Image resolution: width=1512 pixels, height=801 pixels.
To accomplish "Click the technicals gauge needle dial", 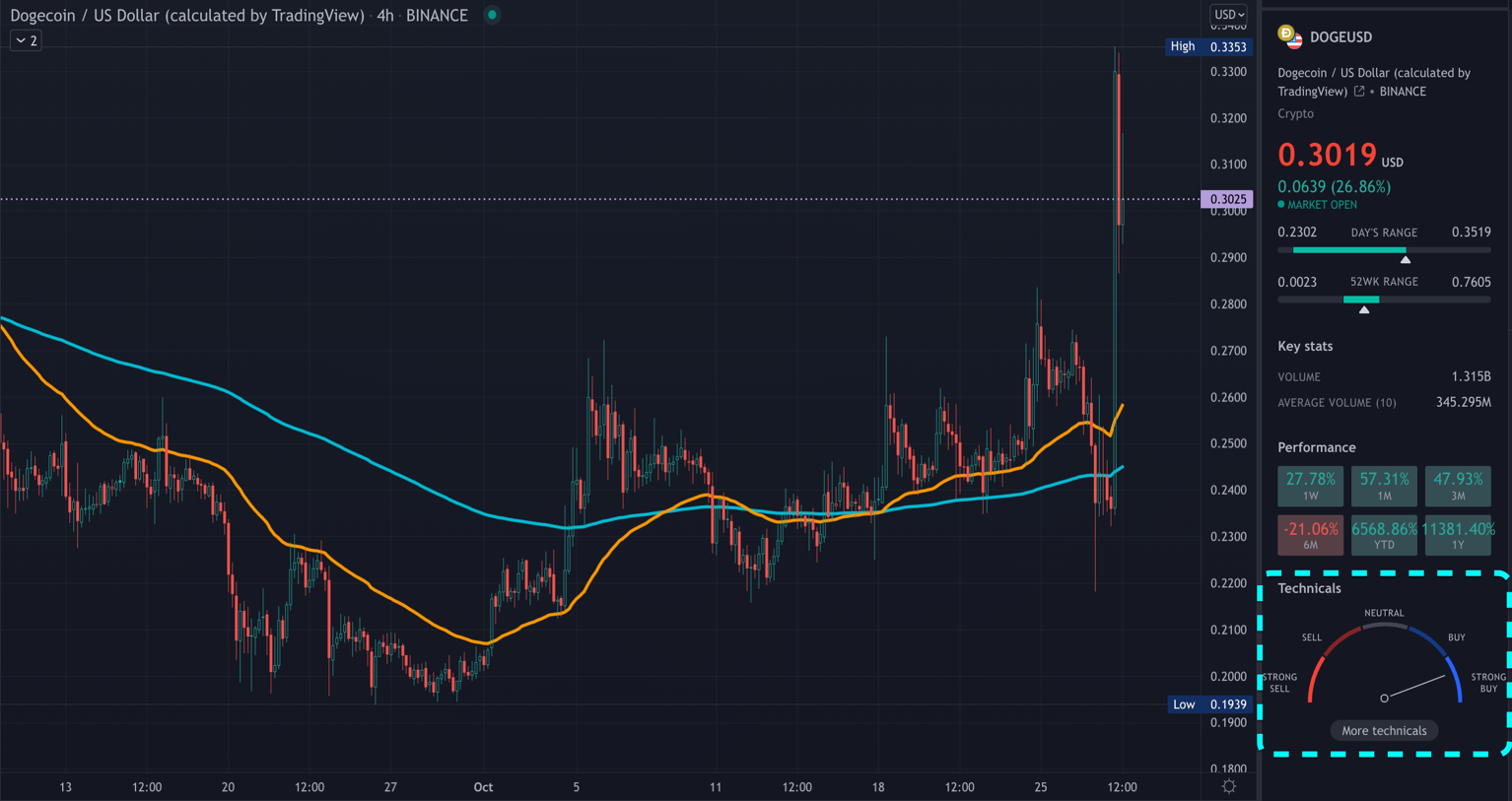I will (x=1384, y=665).
